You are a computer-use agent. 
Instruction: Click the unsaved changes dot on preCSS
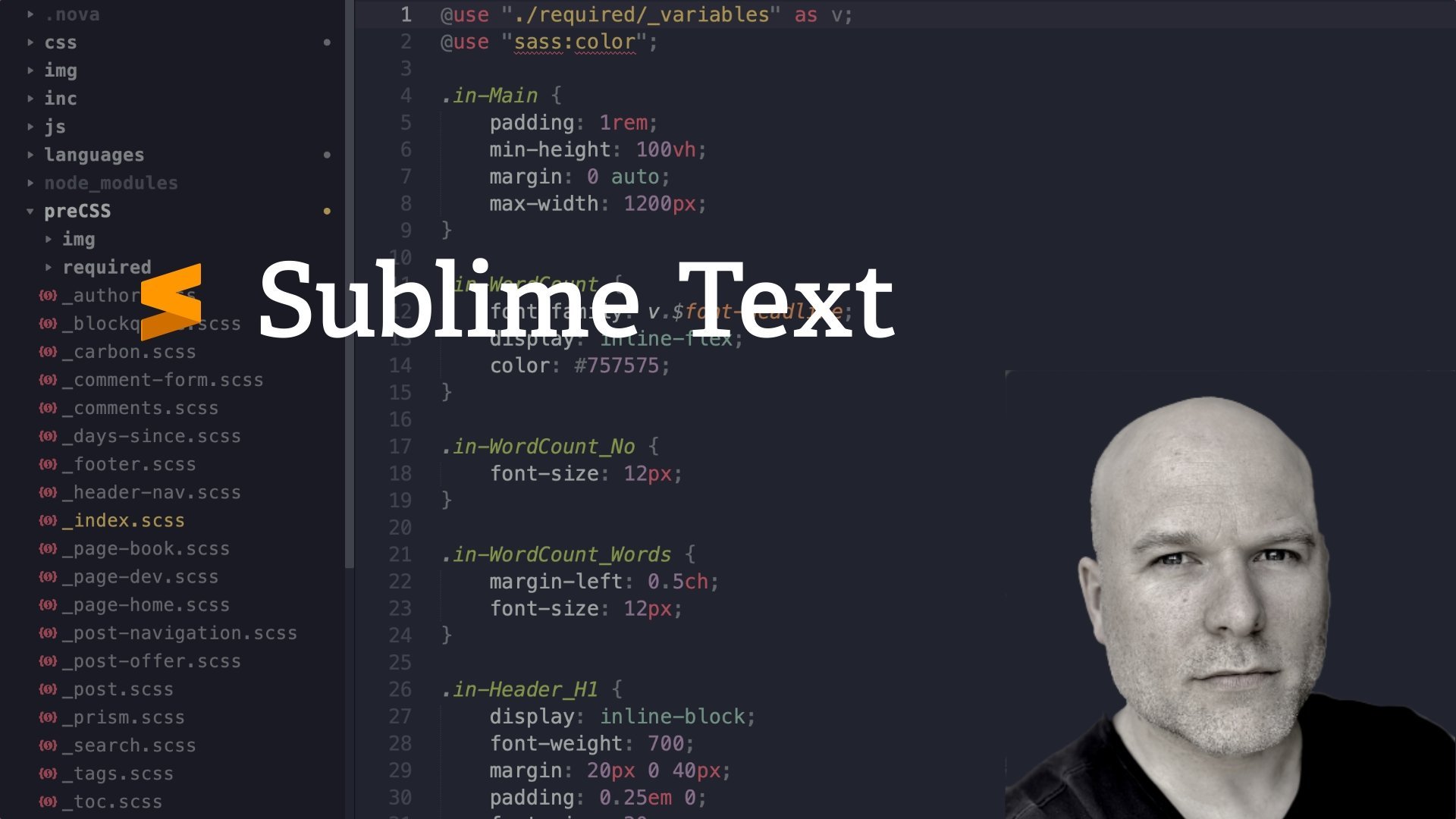pos(325,211)
